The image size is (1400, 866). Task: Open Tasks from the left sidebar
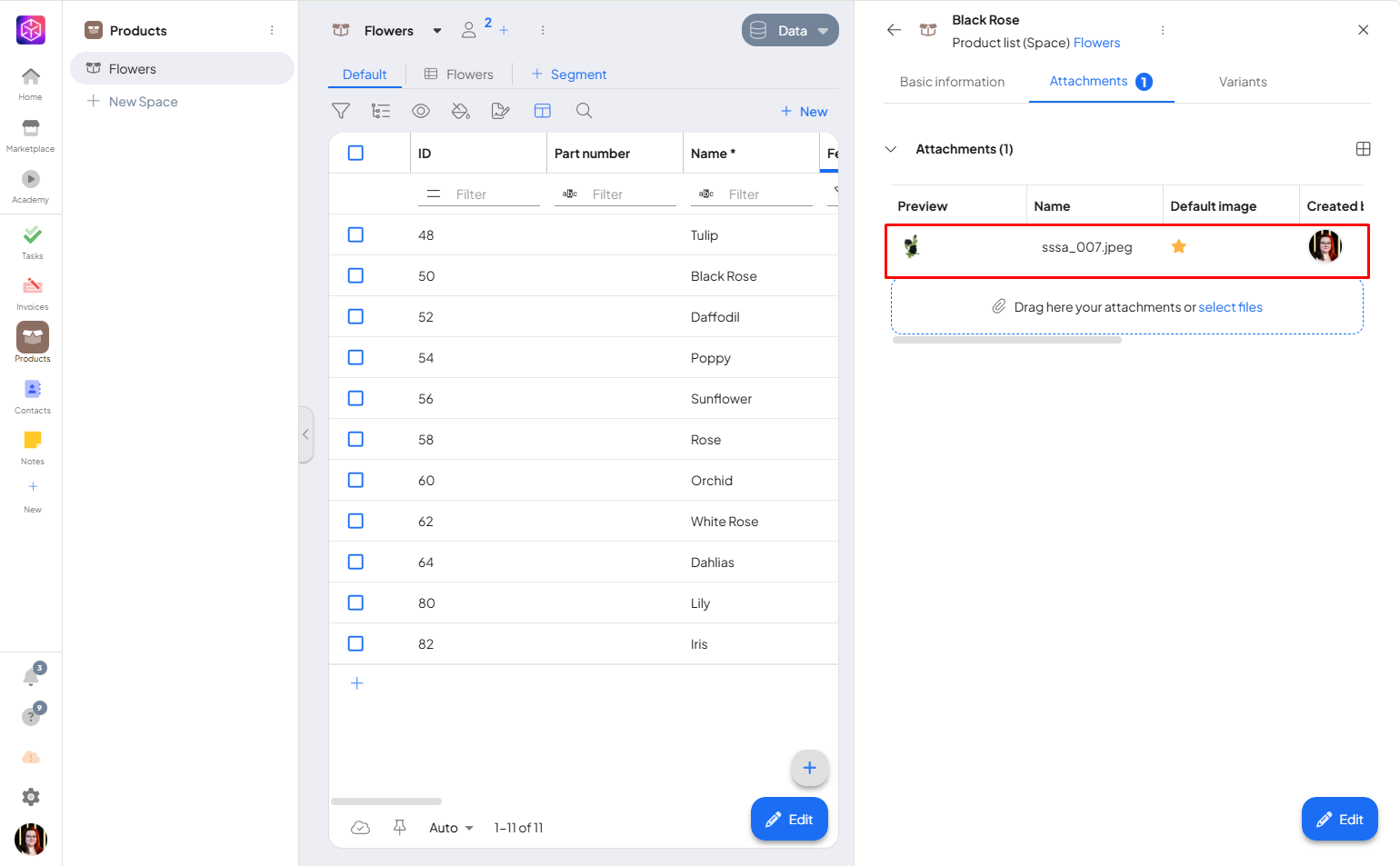(32, 242)
